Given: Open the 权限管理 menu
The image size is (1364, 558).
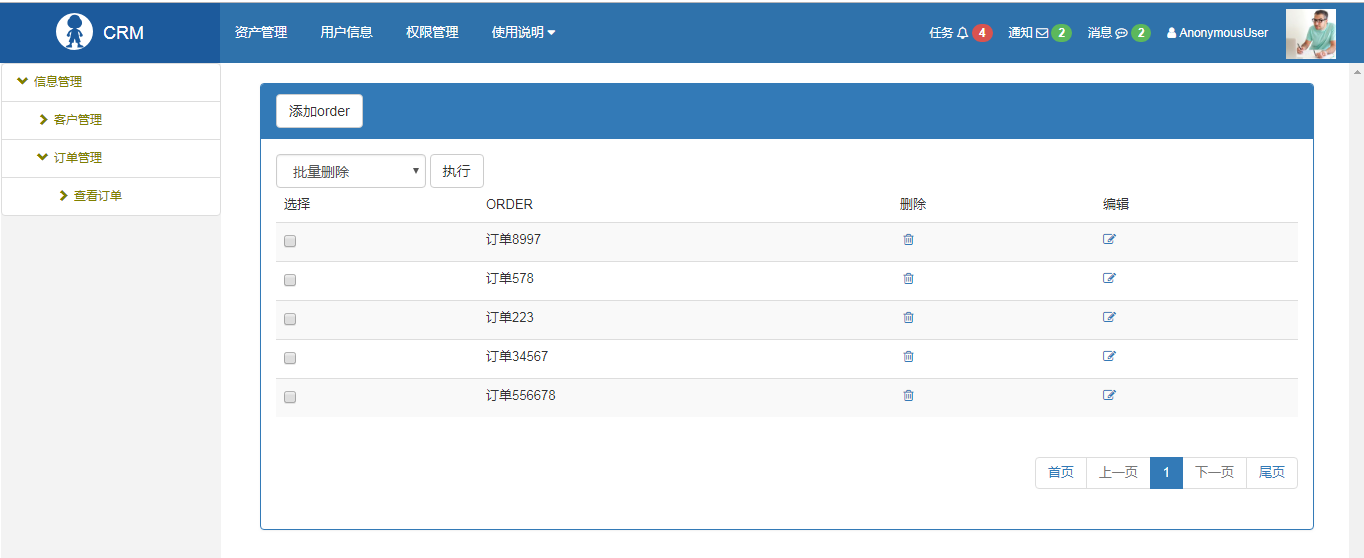Looking at the screenshot, I should pos(432,32).
